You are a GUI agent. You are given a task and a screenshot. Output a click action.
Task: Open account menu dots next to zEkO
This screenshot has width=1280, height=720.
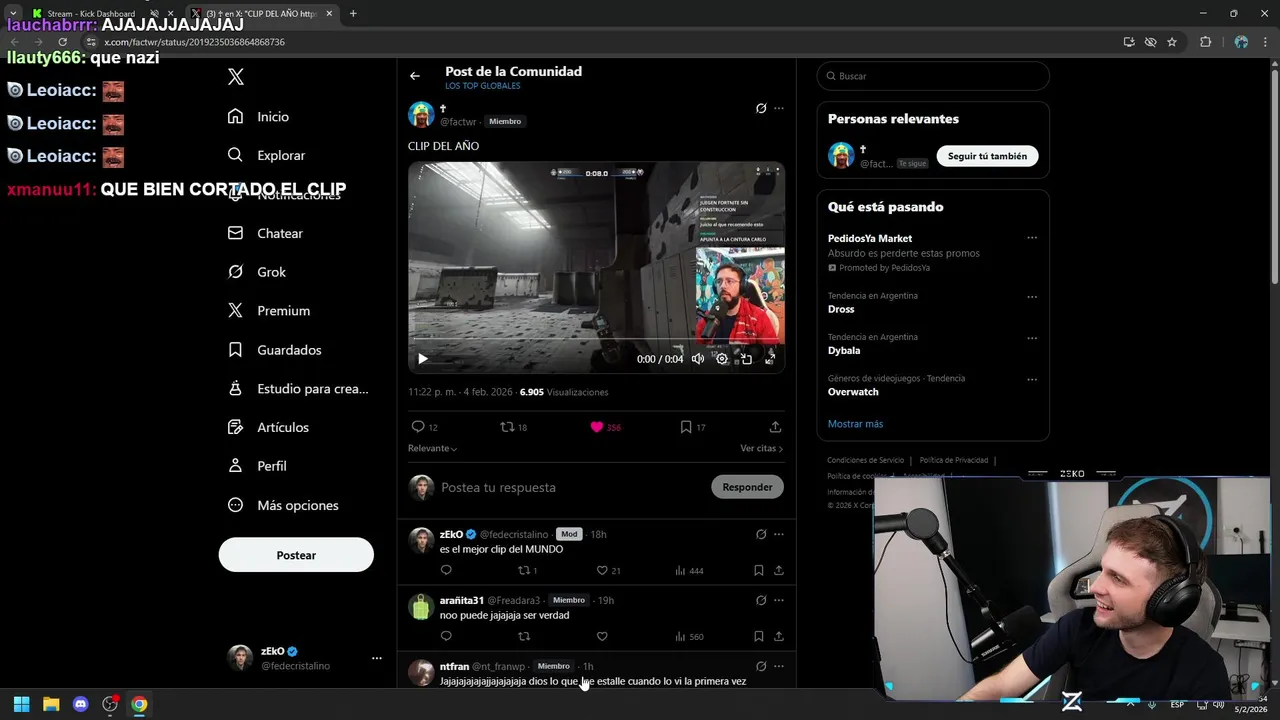(x=377, y=658)
